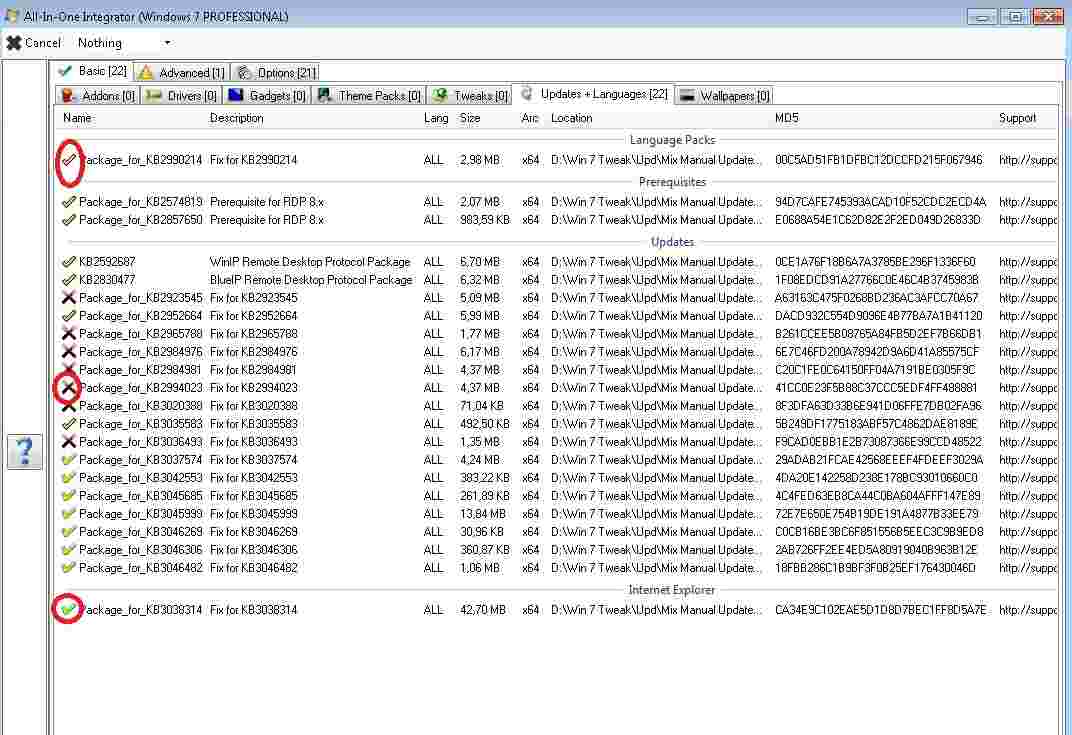This screenshot has height=735, width=1072.
Task: Click the X icon beside Package_for_KB2984981
Action: click(68, 370)
